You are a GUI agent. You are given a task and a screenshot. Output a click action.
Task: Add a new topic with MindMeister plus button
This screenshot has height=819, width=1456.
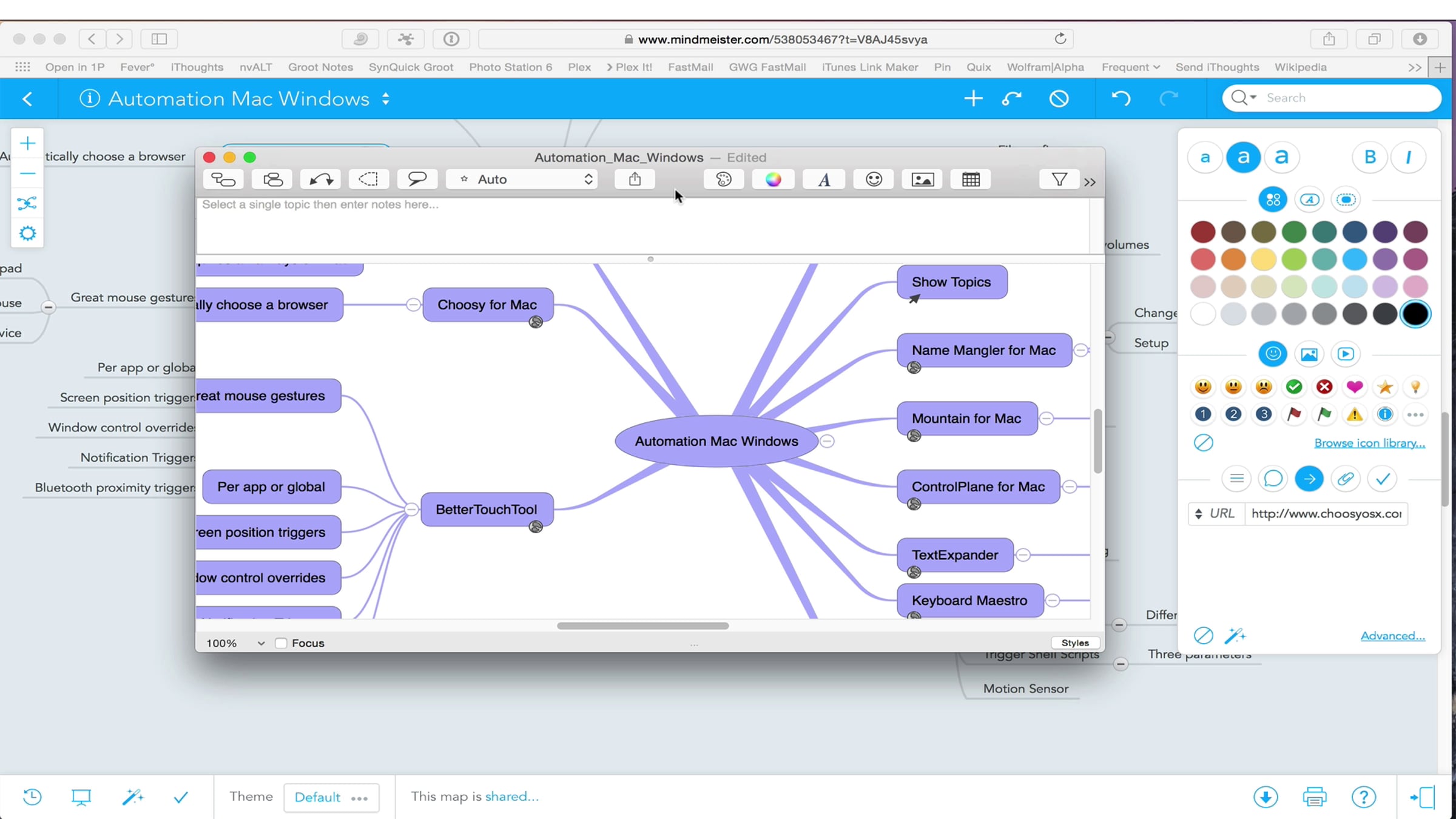click(x=973, y=98)
